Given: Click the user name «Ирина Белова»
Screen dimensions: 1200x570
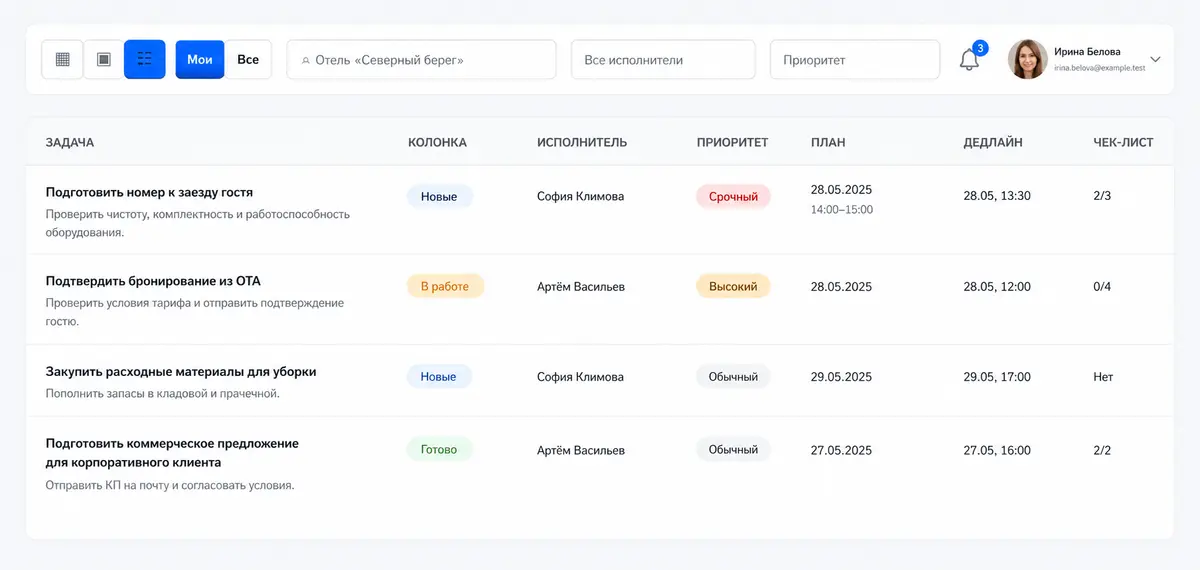Looking at the screenshot, I should click(x=1087, y=51).
